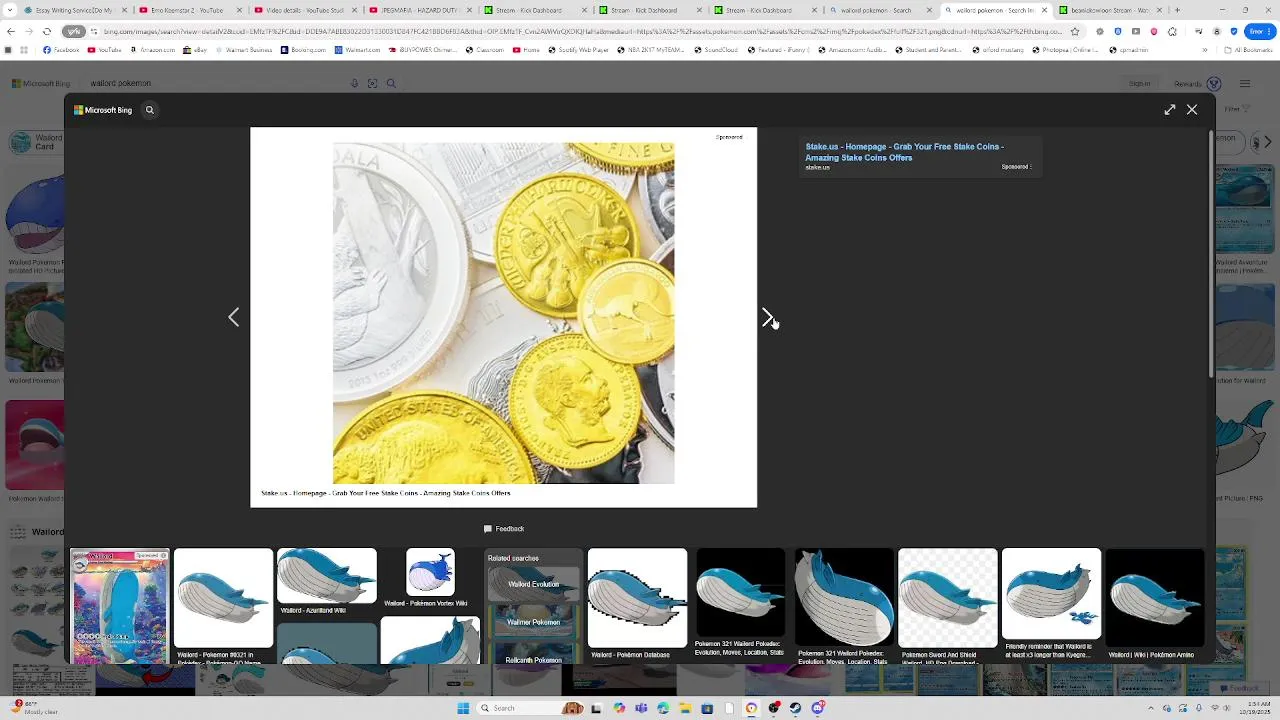Choose Wailmer Pokemon related search
Image resolution: width=1280 pixels, height=720 pixels.
pyautogui.click(x=534, y=621)
